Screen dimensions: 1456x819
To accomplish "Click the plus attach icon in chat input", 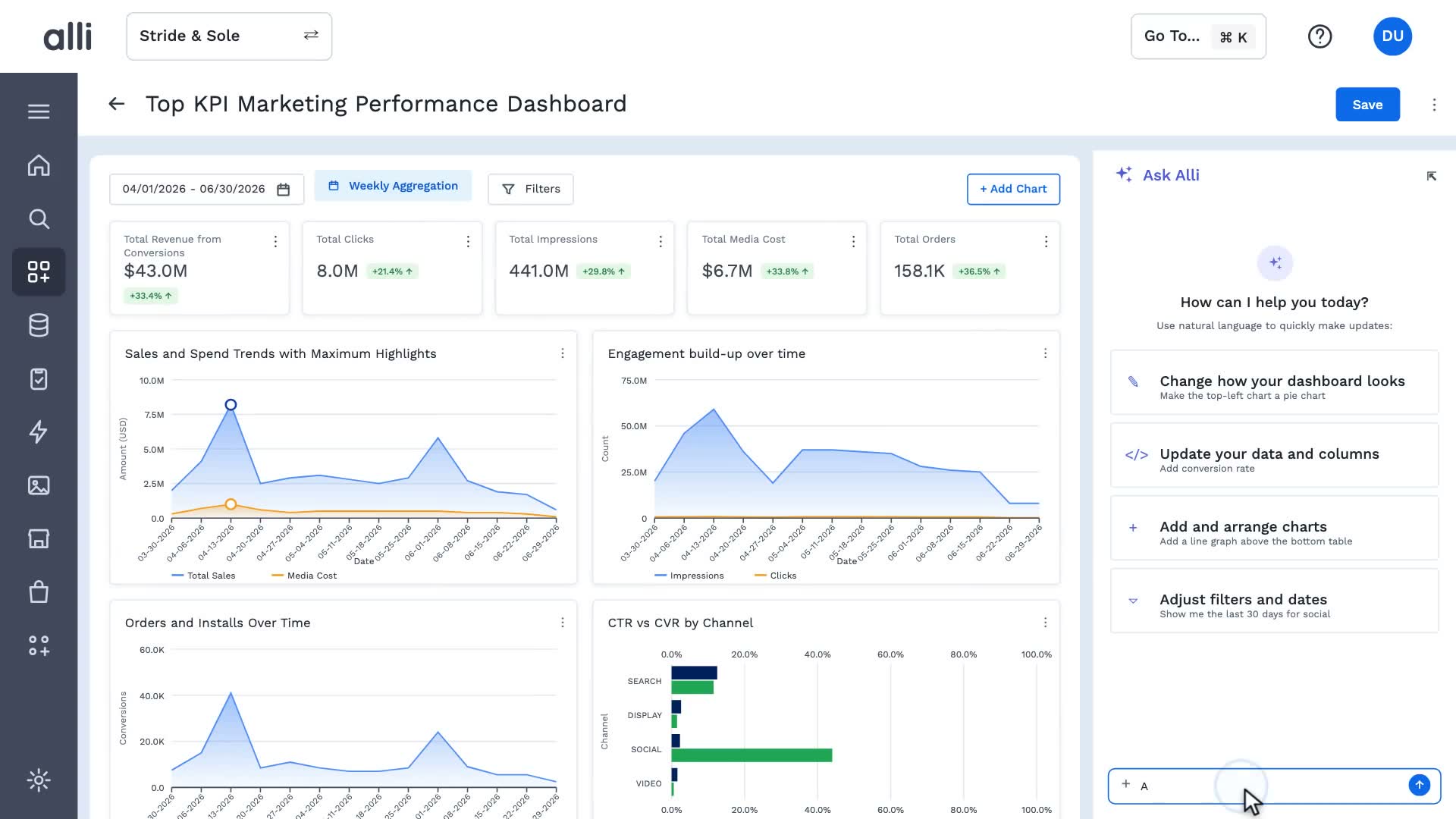I will (1126, 784).
